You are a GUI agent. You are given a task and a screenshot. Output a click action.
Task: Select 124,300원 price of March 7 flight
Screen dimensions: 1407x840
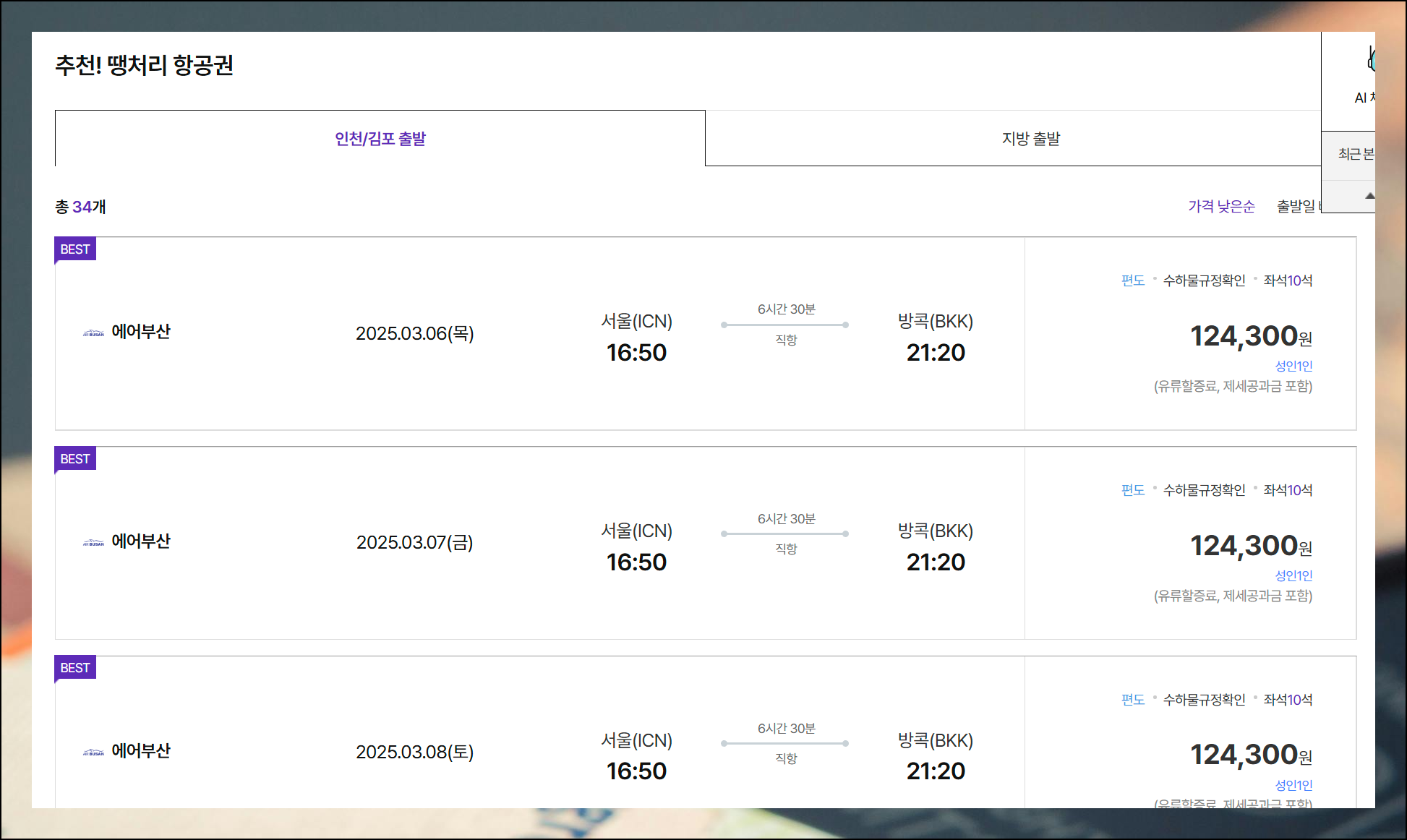pyautogui.click(x=1250, y=546)
